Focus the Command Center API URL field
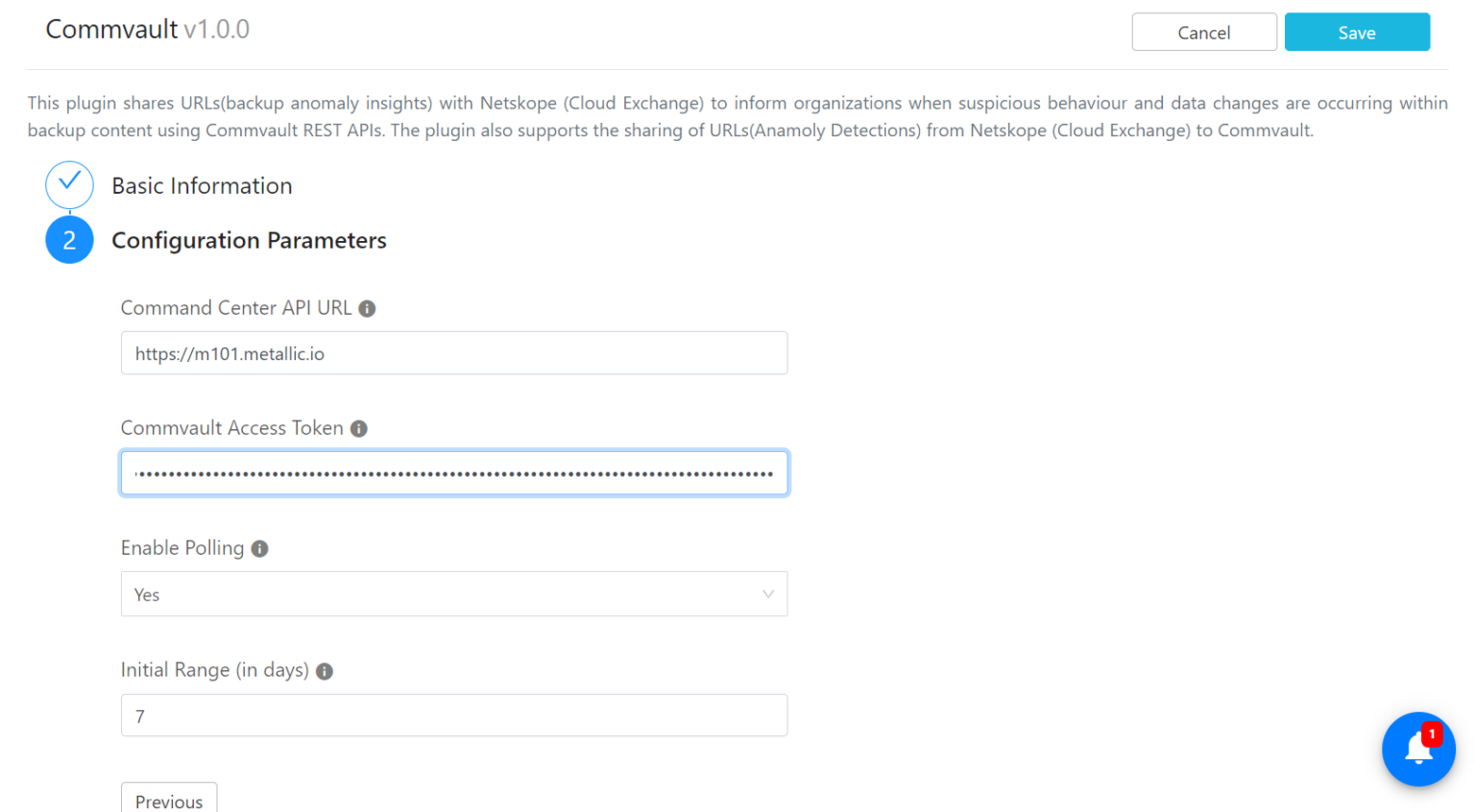 click(453, 352)
